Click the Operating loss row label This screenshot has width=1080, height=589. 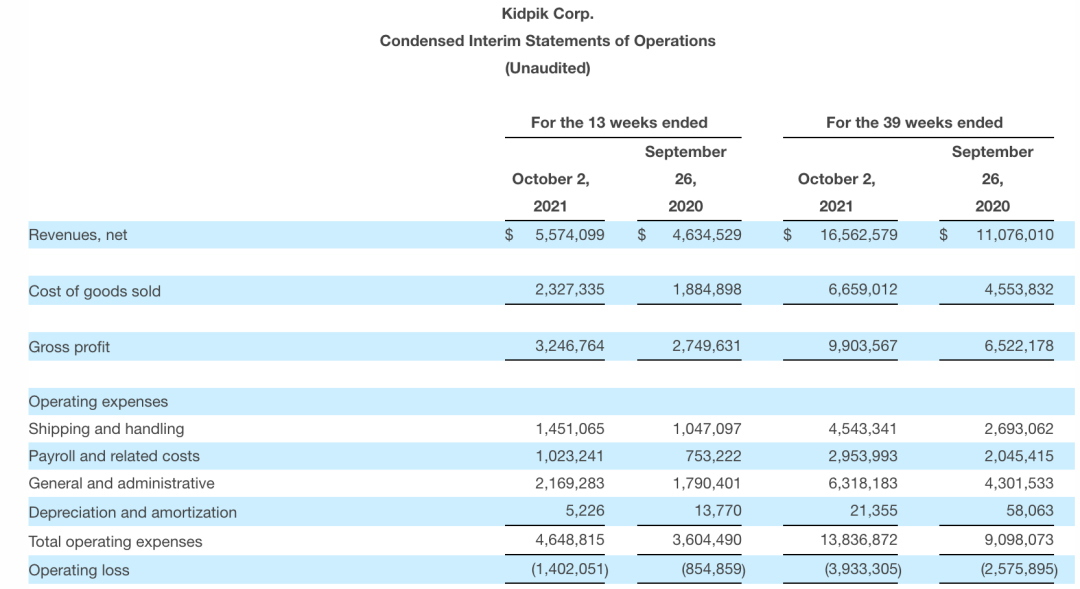click(79, 570)
